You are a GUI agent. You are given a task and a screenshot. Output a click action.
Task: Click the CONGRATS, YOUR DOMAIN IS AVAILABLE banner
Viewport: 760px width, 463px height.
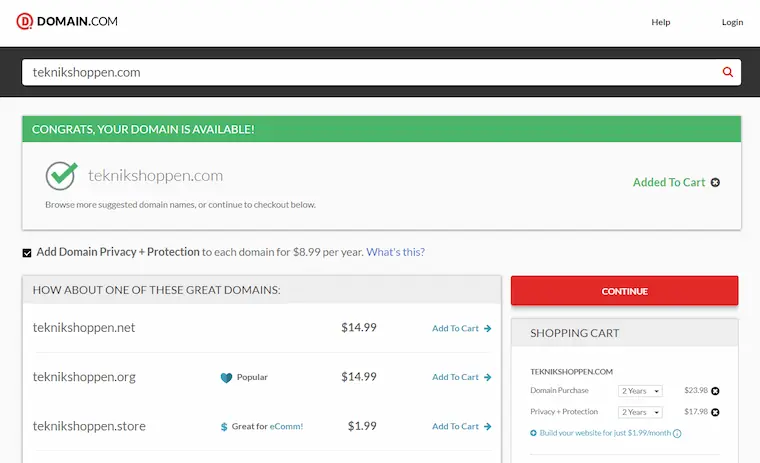point(381,129)
